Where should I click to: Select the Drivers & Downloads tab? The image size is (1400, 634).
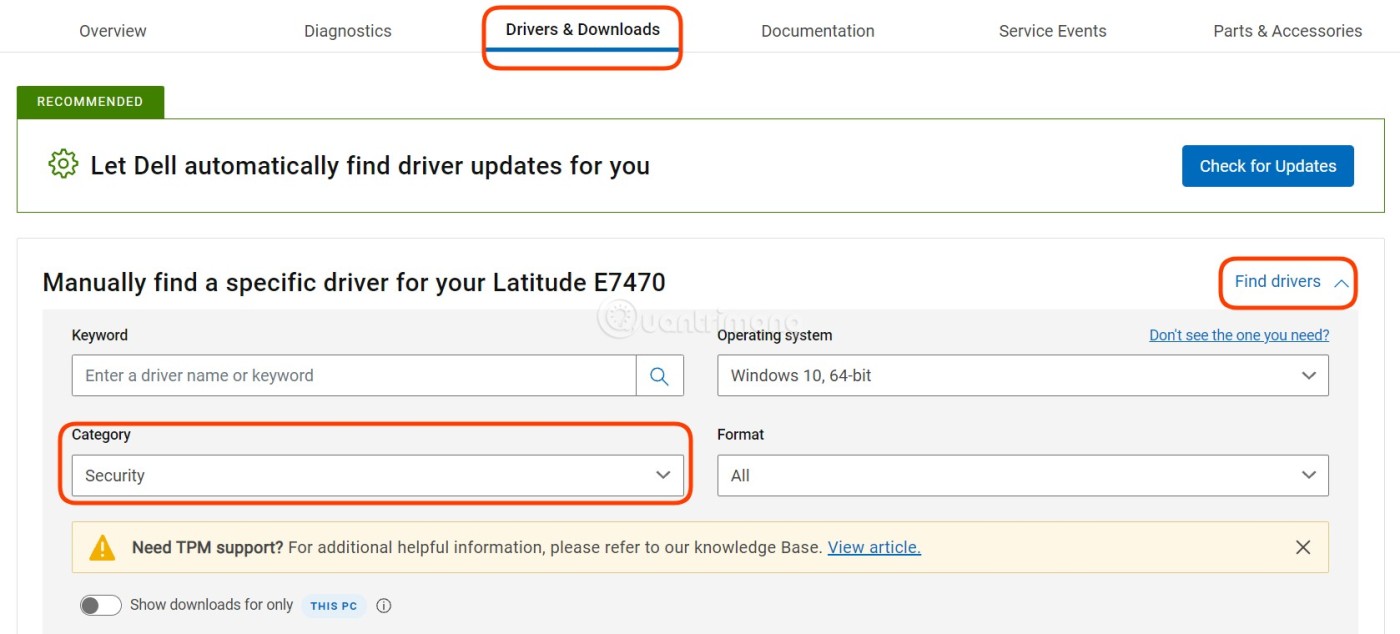tap(582, 30)
